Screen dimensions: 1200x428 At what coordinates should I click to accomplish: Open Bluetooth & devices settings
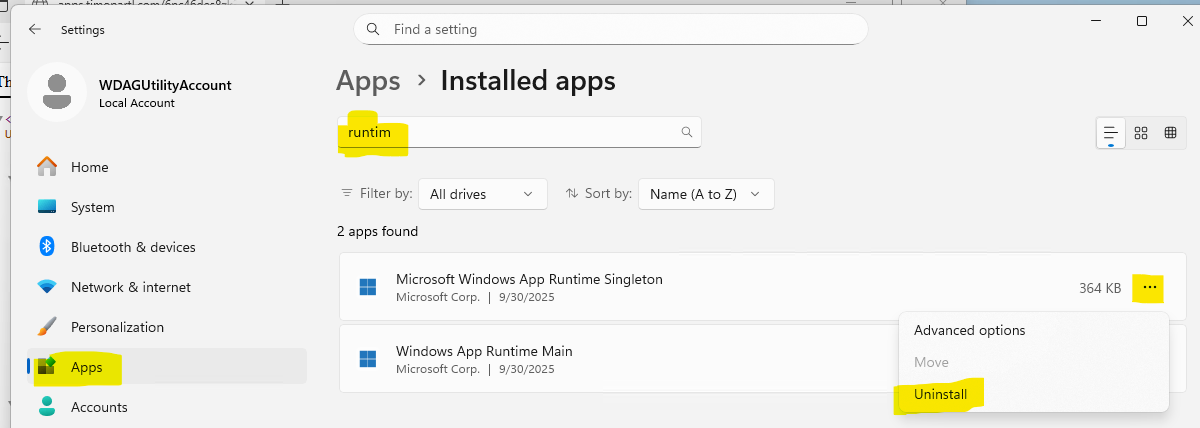(x=132, y=247)
